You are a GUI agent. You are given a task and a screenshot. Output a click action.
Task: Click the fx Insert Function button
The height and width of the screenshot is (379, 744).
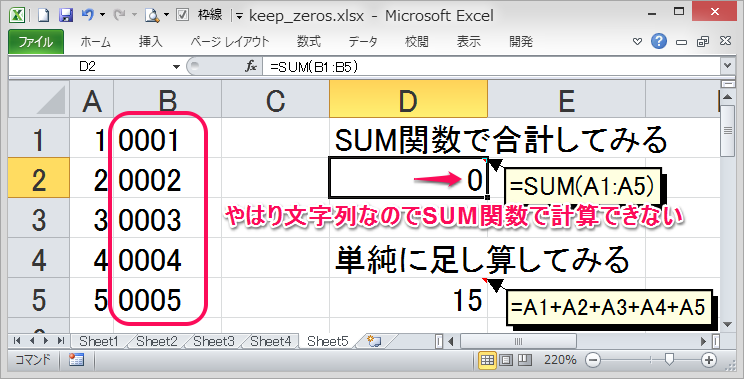(x=251, y=66)
